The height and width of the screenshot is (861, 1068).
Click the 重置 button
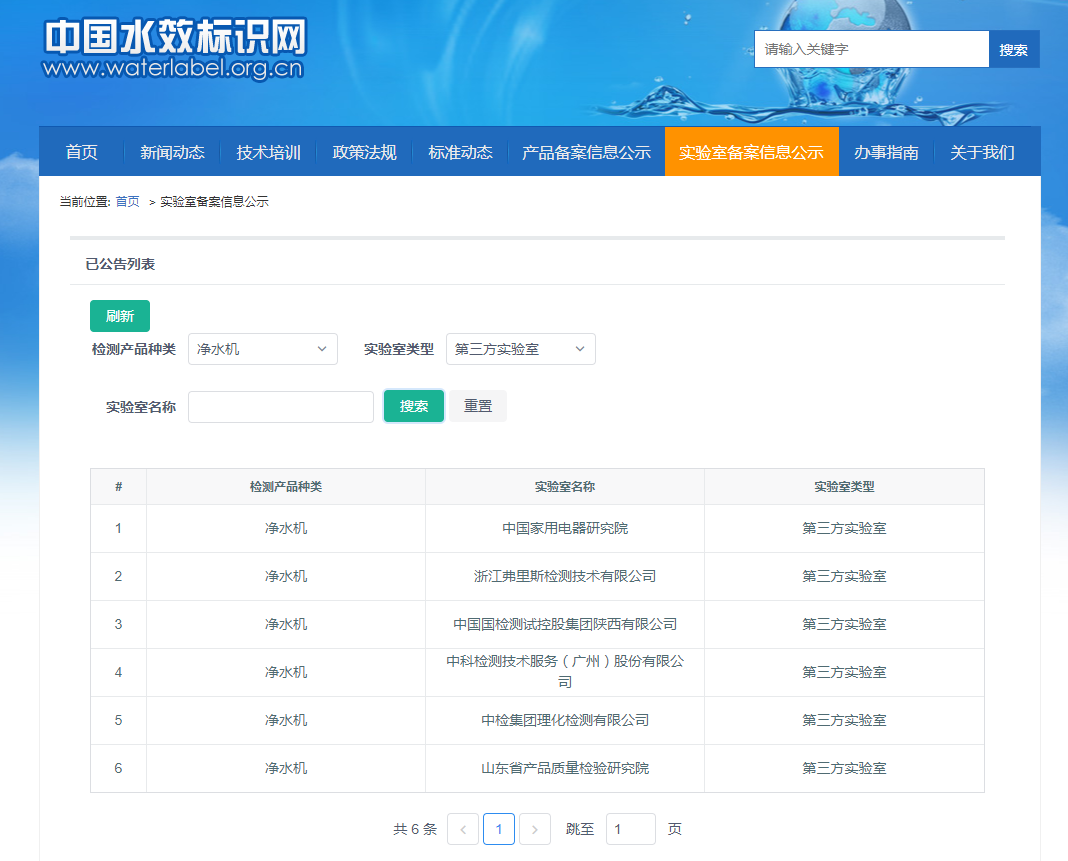[x=478, y=406]
